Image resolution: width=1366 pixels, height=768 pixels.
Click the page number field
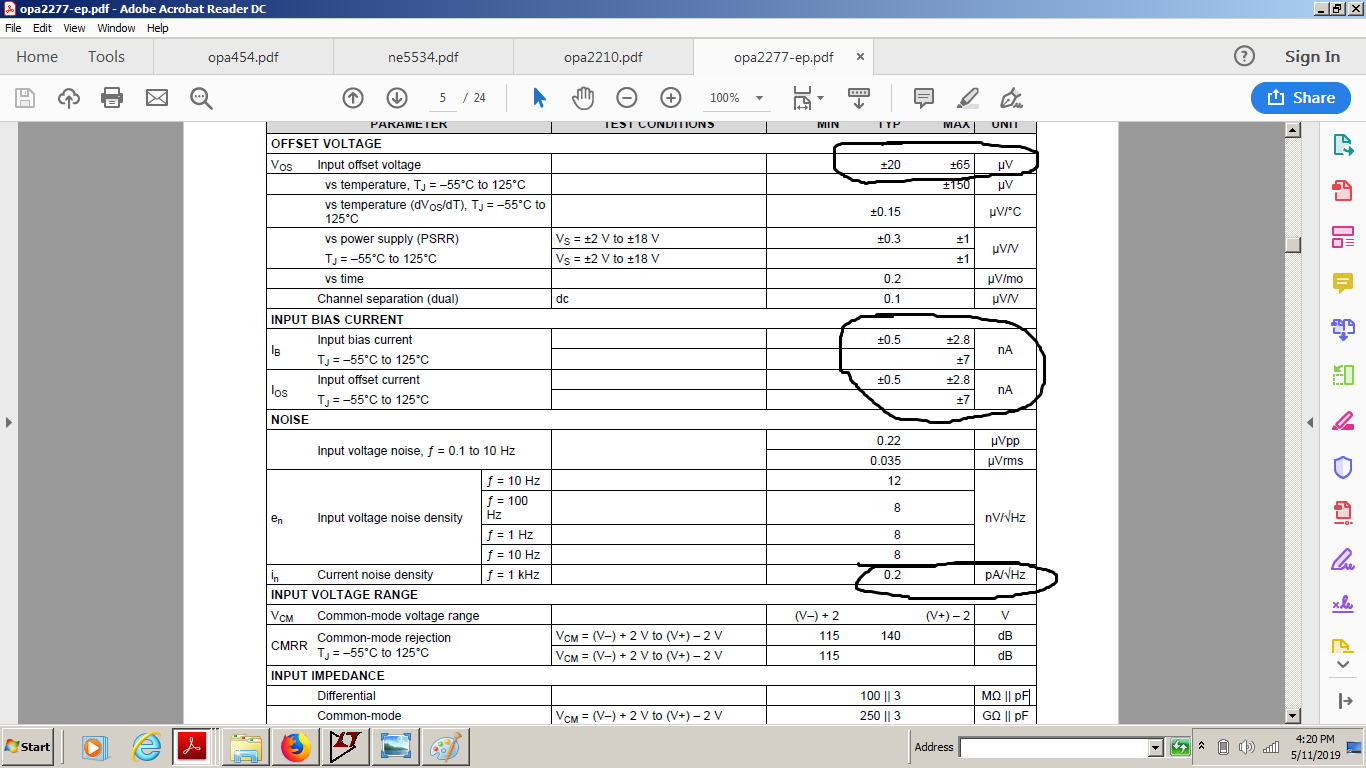point(441,98)
